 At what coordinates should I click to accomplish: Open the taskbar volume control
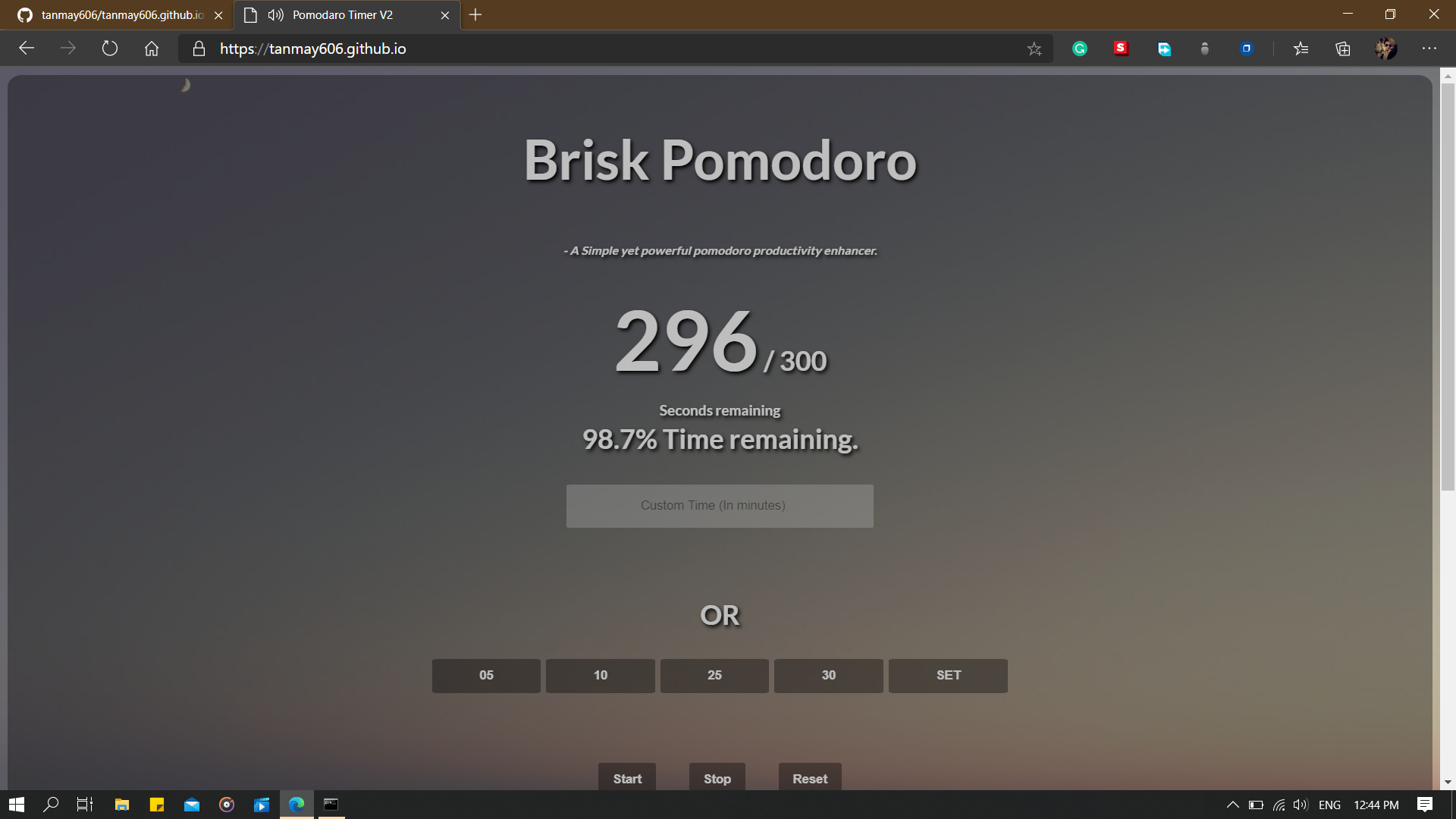pos(1301,805)
